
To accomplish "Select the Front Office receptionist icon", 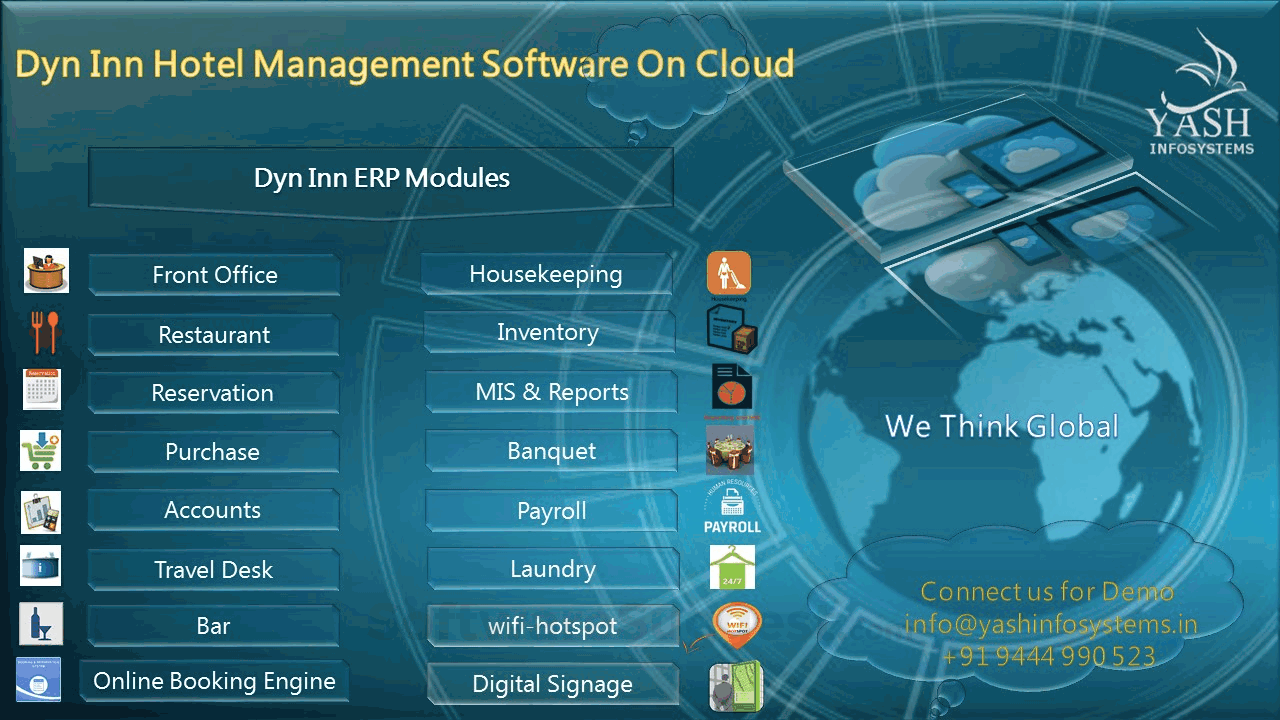I will pyautogui.click(x=45, y=271).
